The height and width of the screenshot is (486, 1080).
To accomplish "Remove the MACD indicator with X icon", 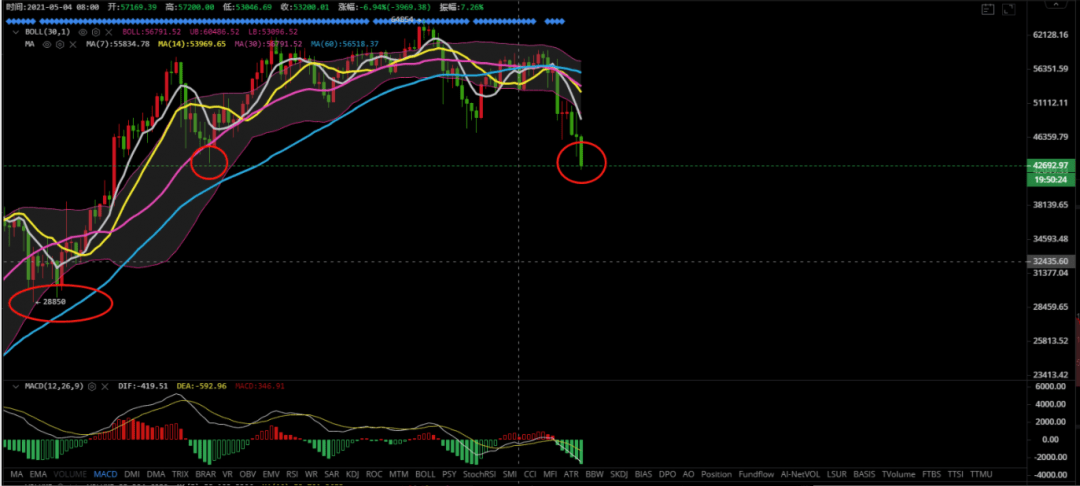I will [x=105, y=387].
